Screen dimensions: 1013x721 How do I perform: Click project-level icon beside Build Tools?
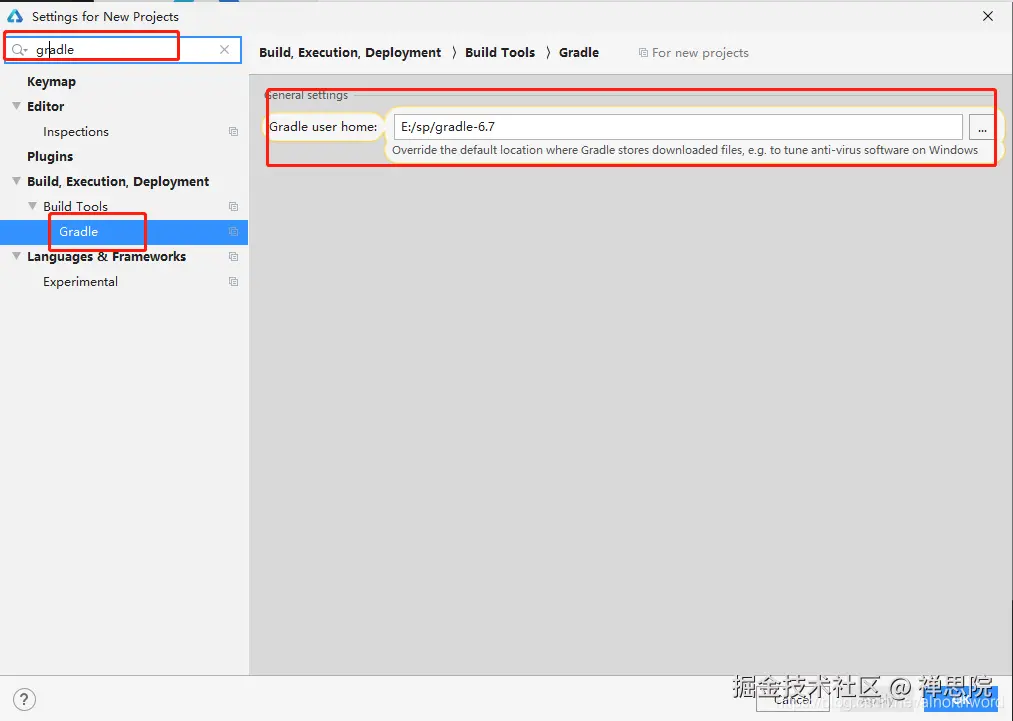point(233,207)
